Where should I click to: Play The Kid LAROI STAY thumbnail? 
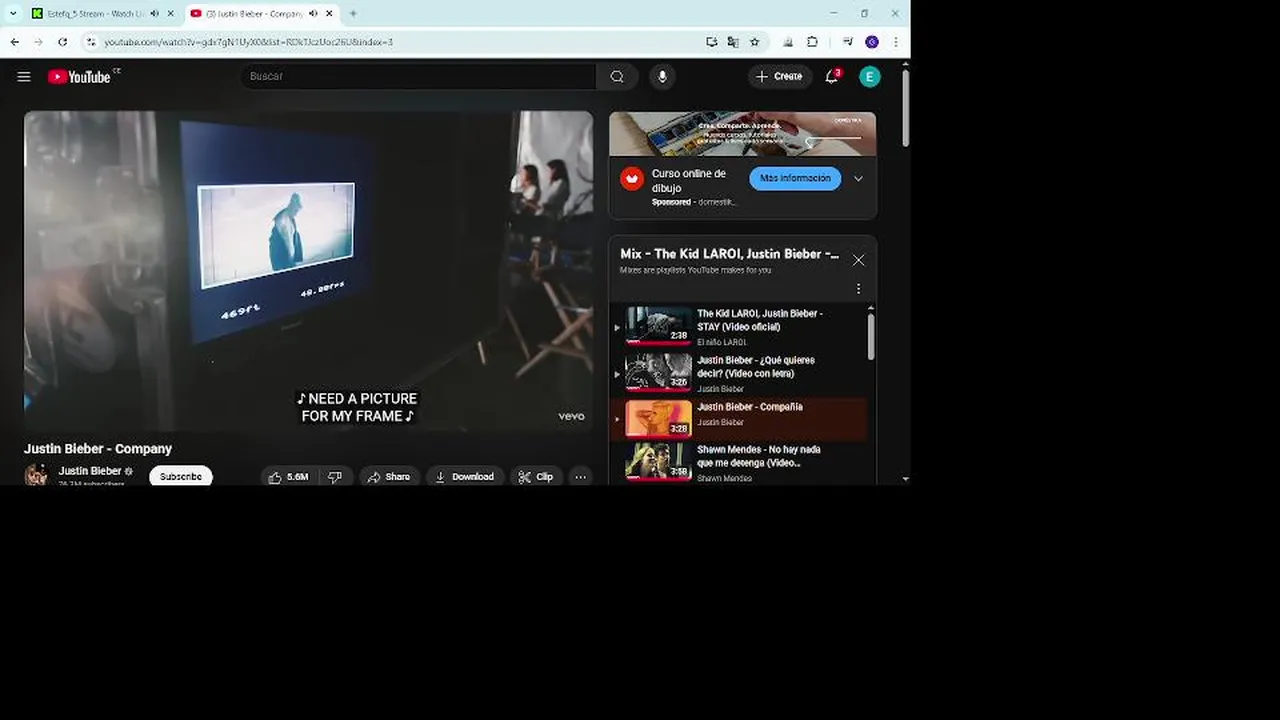pos(658,326)
